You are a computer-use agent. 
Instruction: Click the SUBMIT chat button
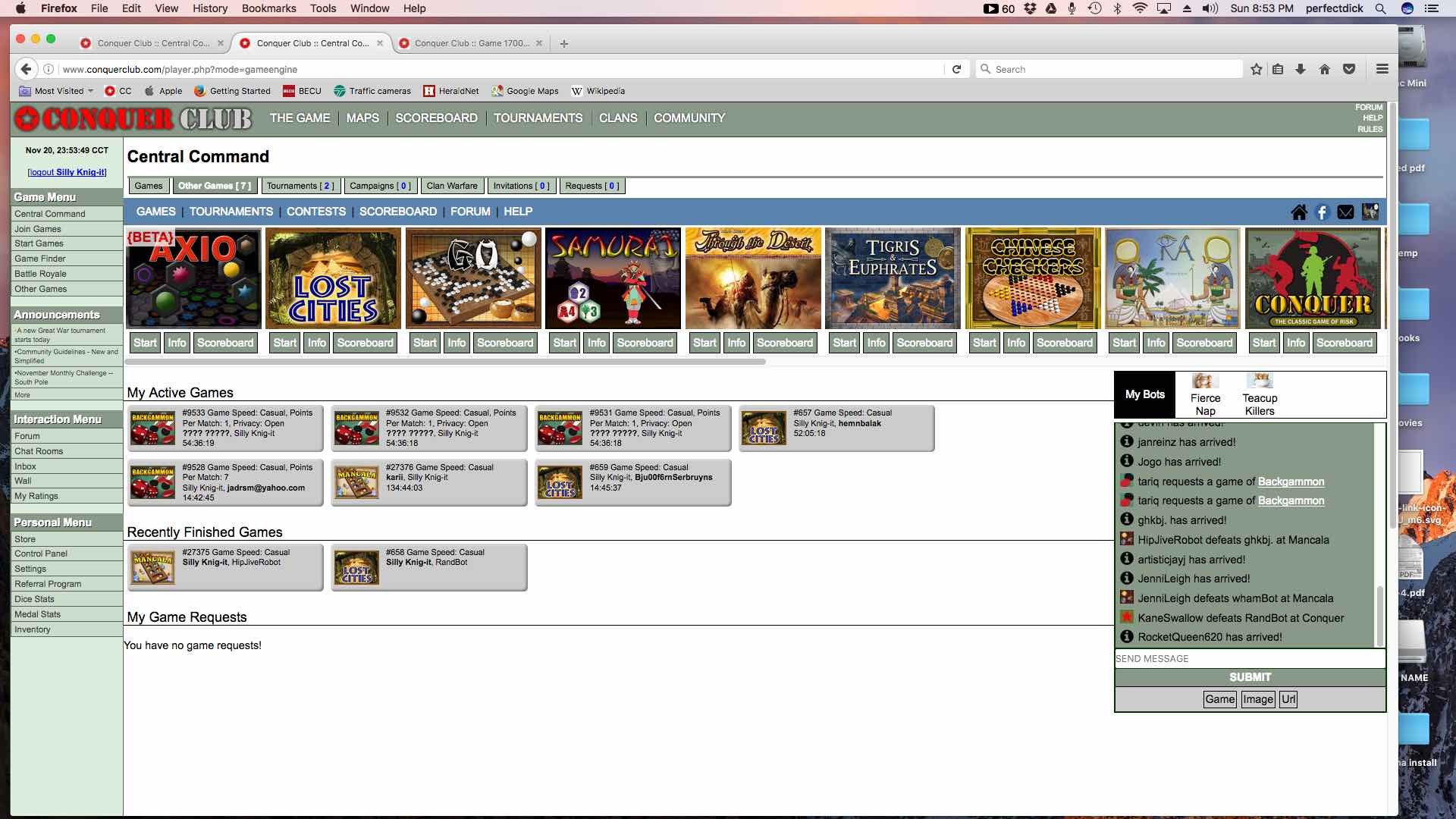coord(1250,677)
